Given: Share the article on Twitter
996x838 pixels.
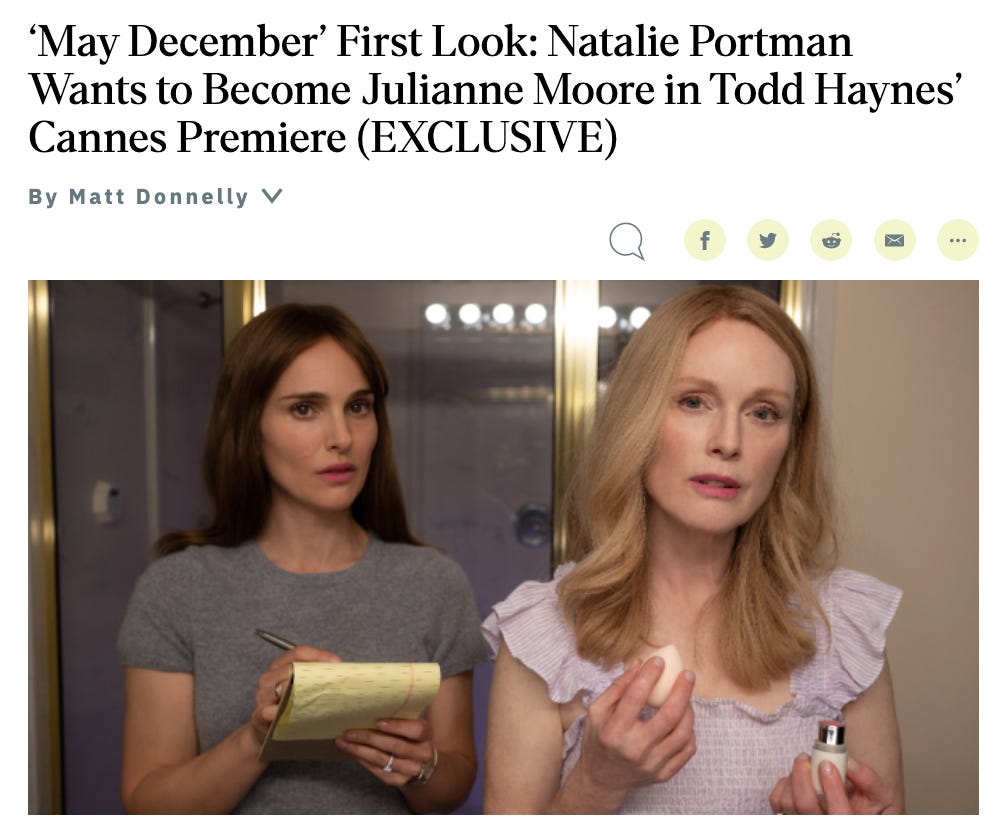Looking at the screenshot, I should [768, 240].
